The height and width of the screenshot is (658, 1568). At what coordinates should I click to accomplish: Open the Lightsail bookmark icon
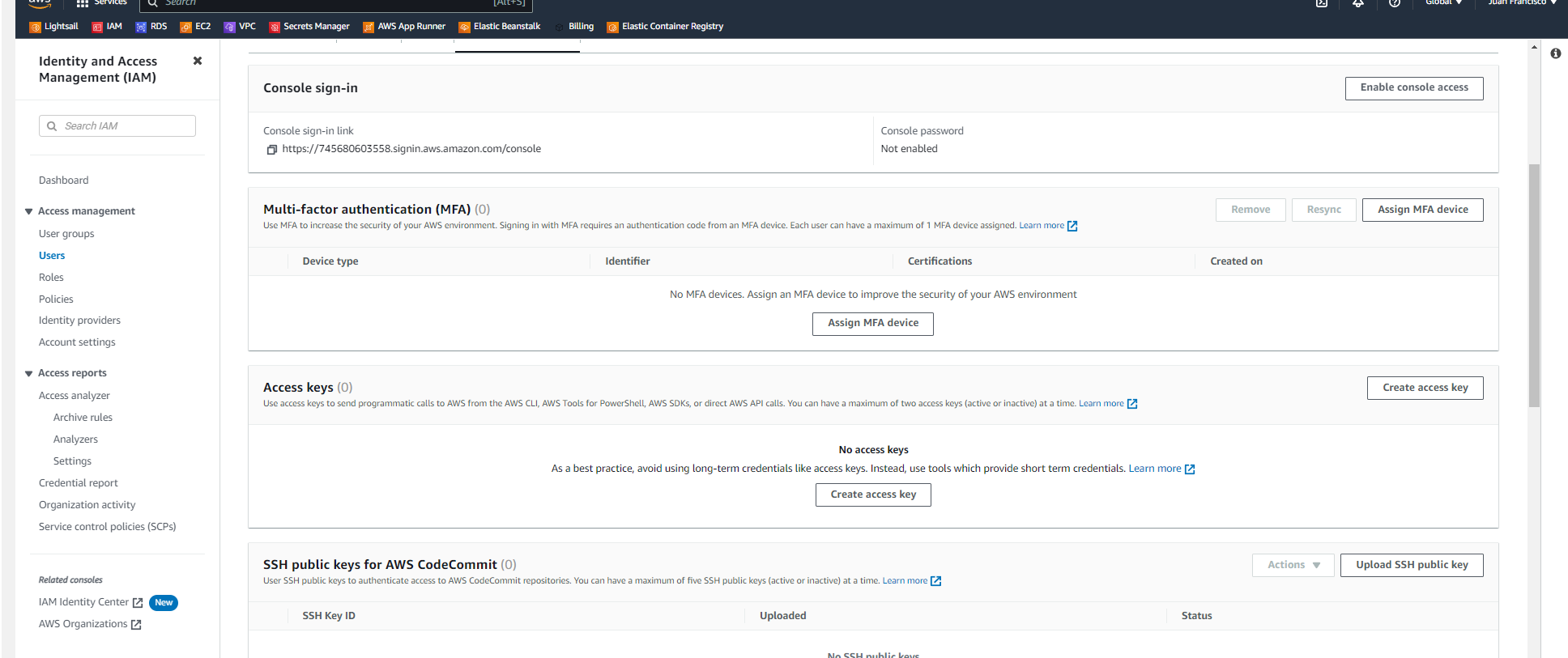click(35, 27)
